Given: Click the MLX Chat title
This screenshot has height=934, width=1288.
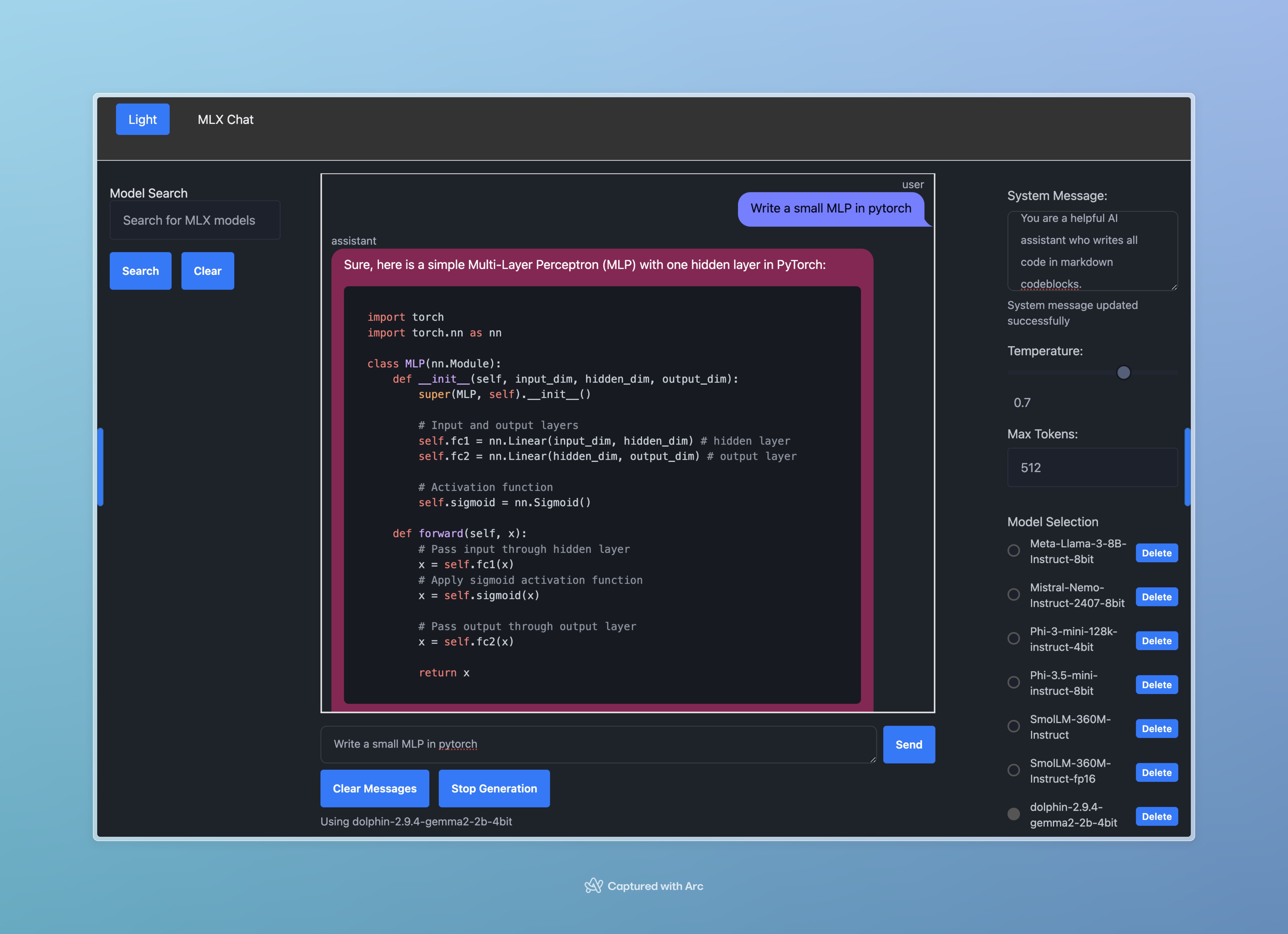Looking at the screenshot, I should tap(226, 120).
